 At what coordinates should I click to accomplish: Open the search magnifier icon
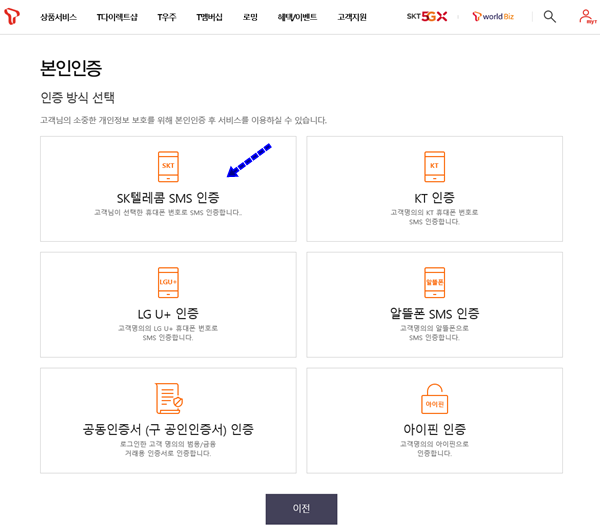[x=549, y=16]
